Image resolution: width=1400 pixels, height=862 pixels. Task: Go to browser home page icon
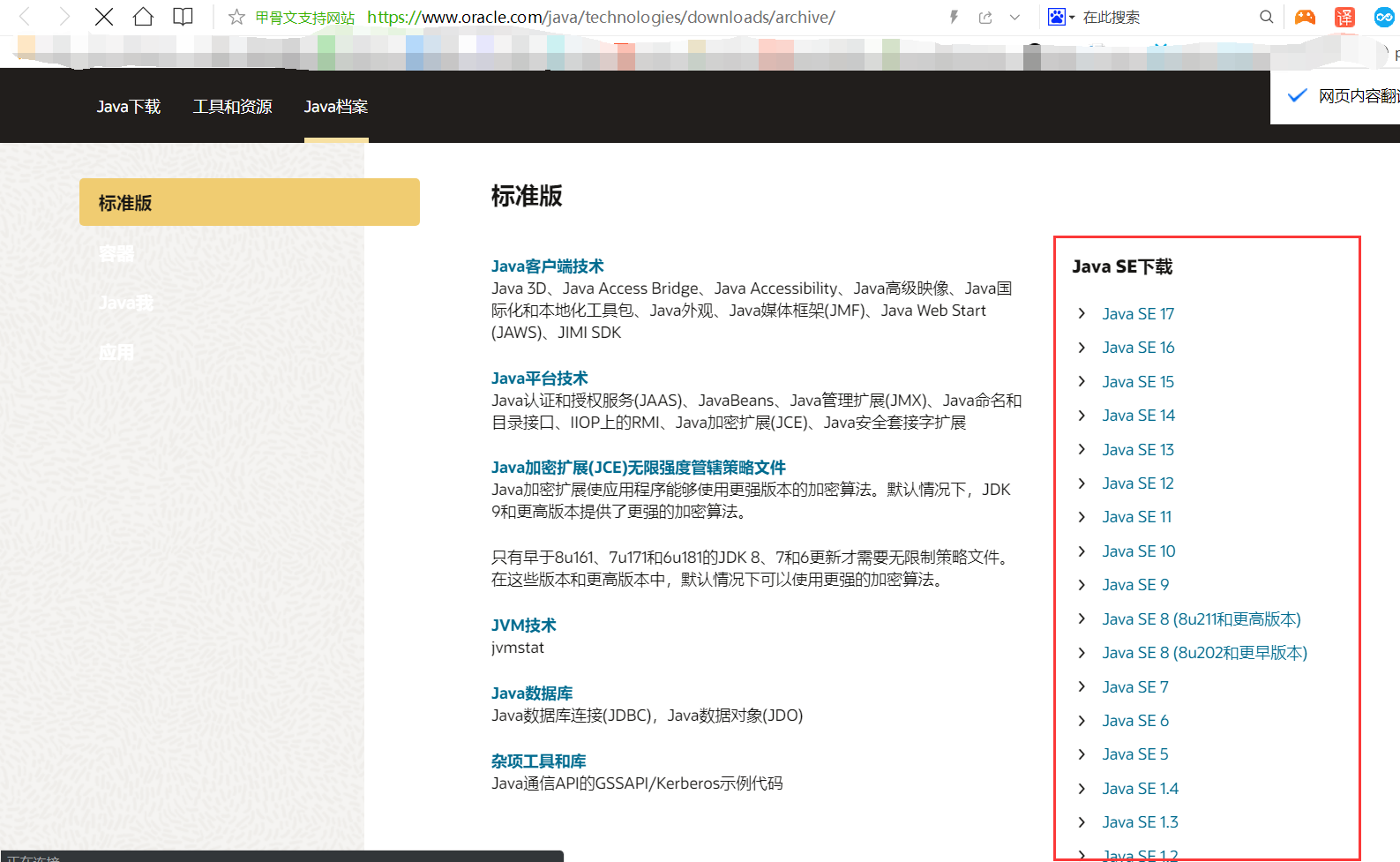[143, 17]
